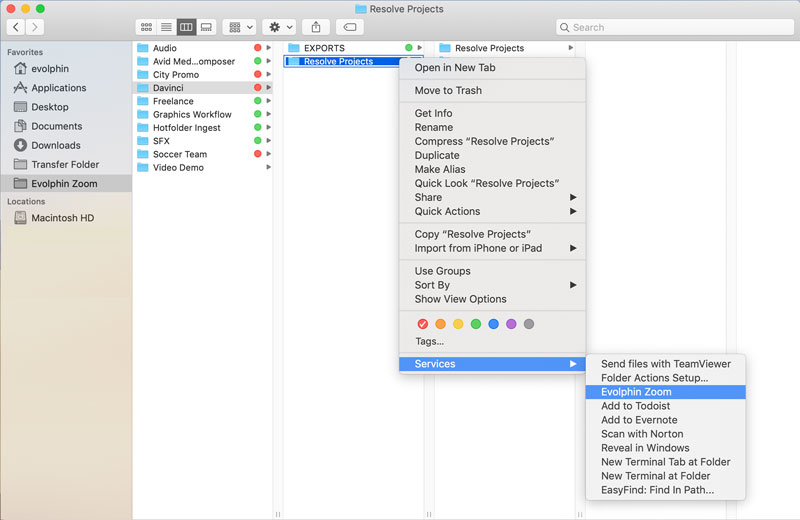The width and height of the screenshot is (800, 520).
Task: Choose Quick Look "Resolve Projects"
Action: point(492,184)
